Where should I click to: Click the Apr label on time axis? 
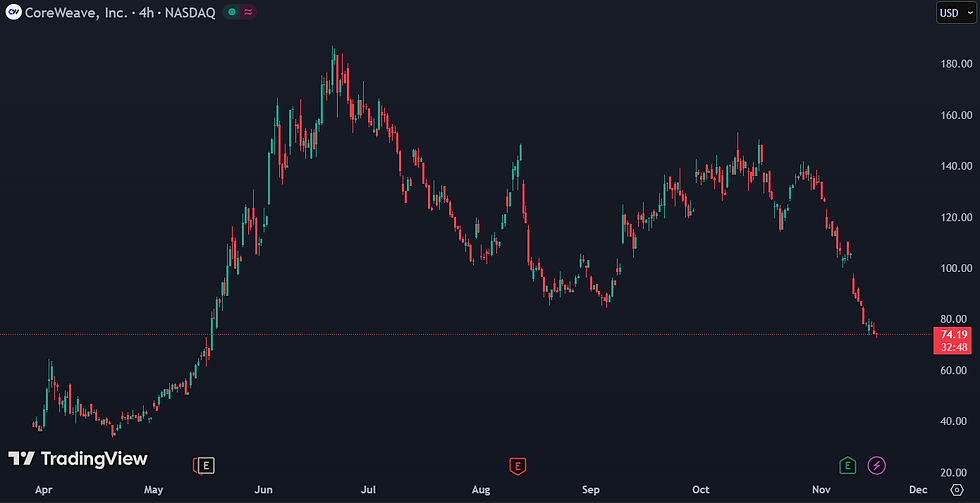click(x=43, y=490)
